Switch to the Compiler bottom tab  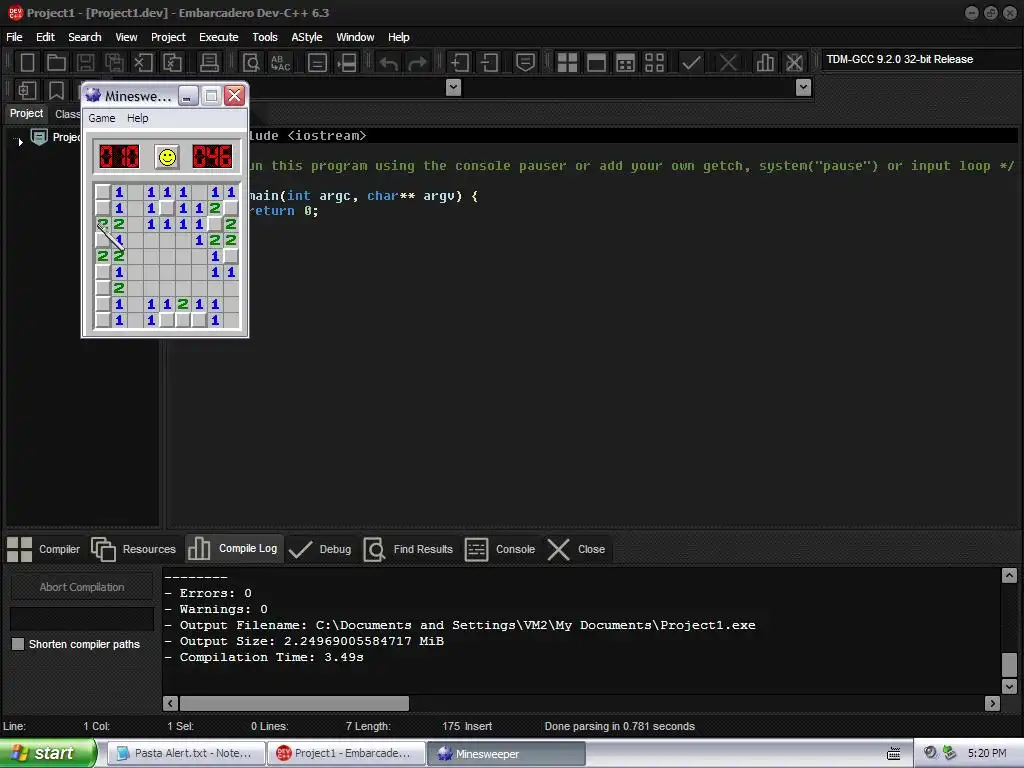coord(44,549)
